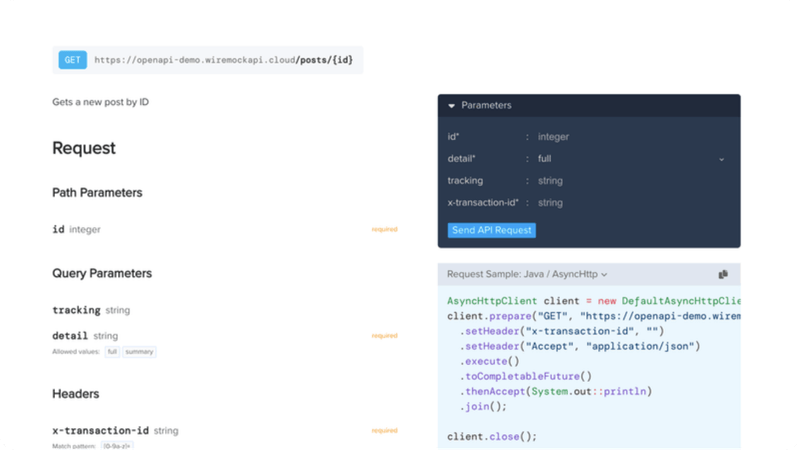800x450 pixels.
Task: Click the required label next to detail
Action: 384,336
